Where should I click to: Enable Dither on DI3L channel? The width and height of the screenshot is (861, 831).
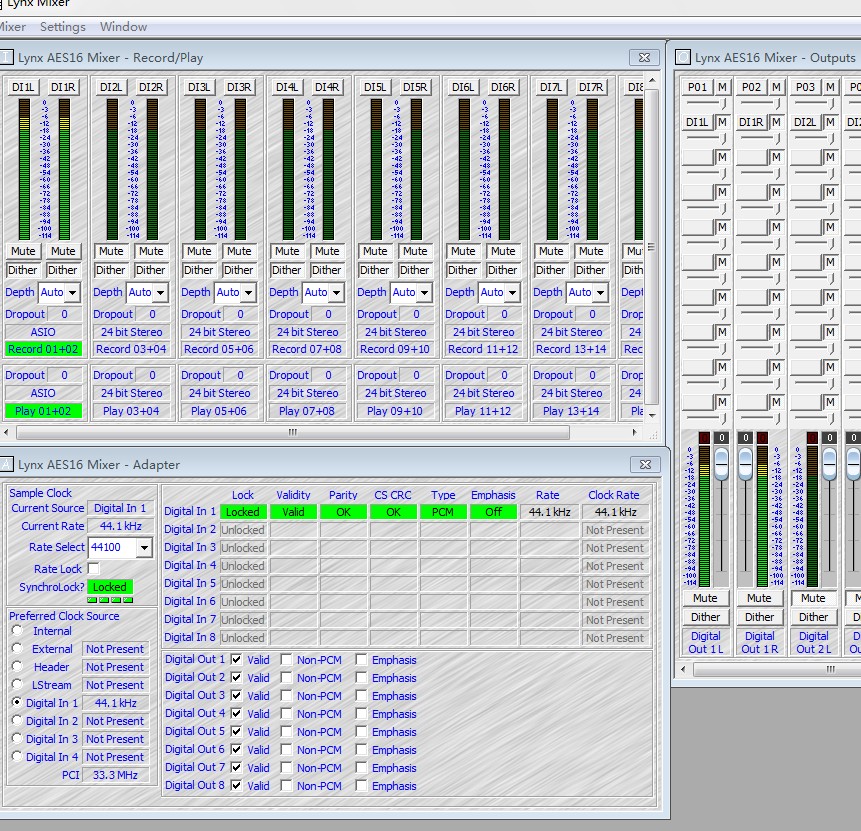pyautogui.click(x=198, y=270)
